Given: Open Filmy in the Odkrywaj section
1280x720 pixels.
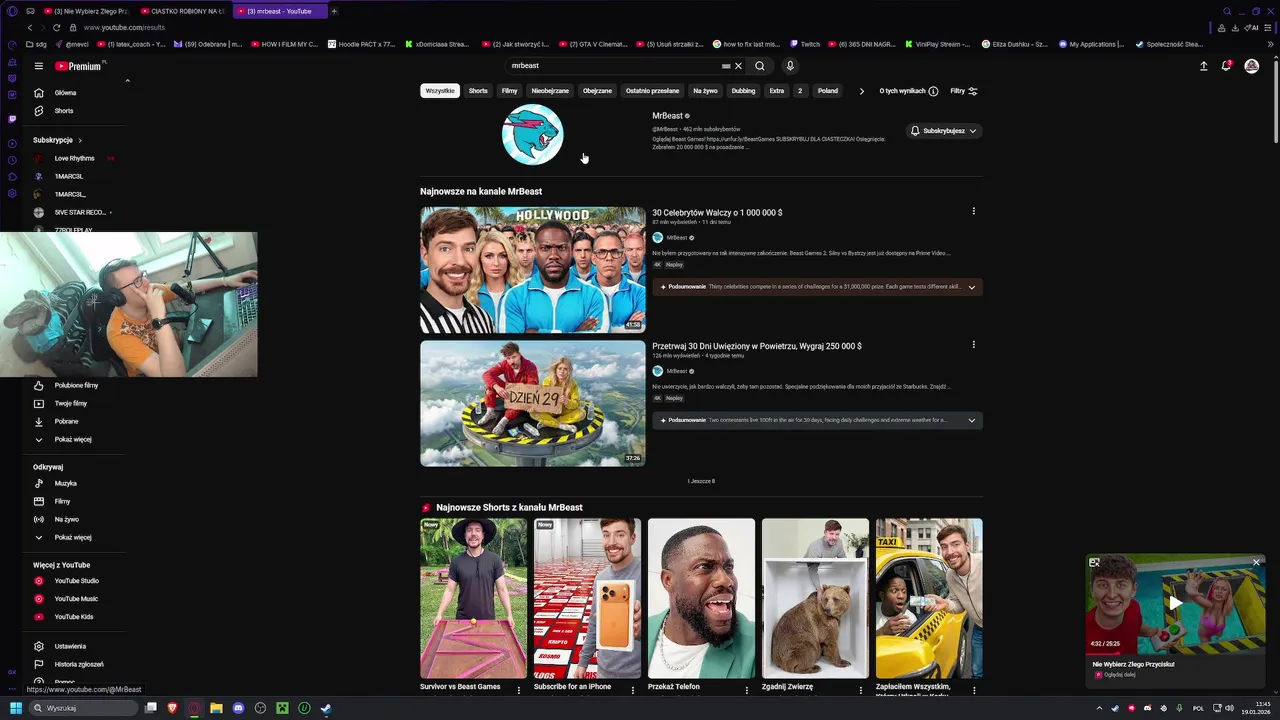Looking at the screenshot, I should click(x=62, y=501).
